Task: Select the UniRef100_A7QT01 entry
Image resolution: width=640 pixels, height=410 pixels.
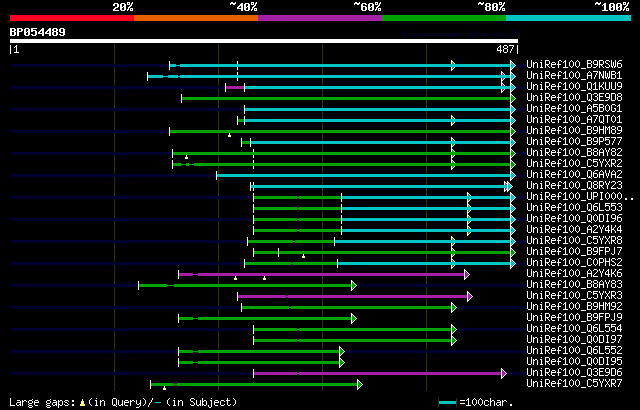Action: (x=574, y=120)
